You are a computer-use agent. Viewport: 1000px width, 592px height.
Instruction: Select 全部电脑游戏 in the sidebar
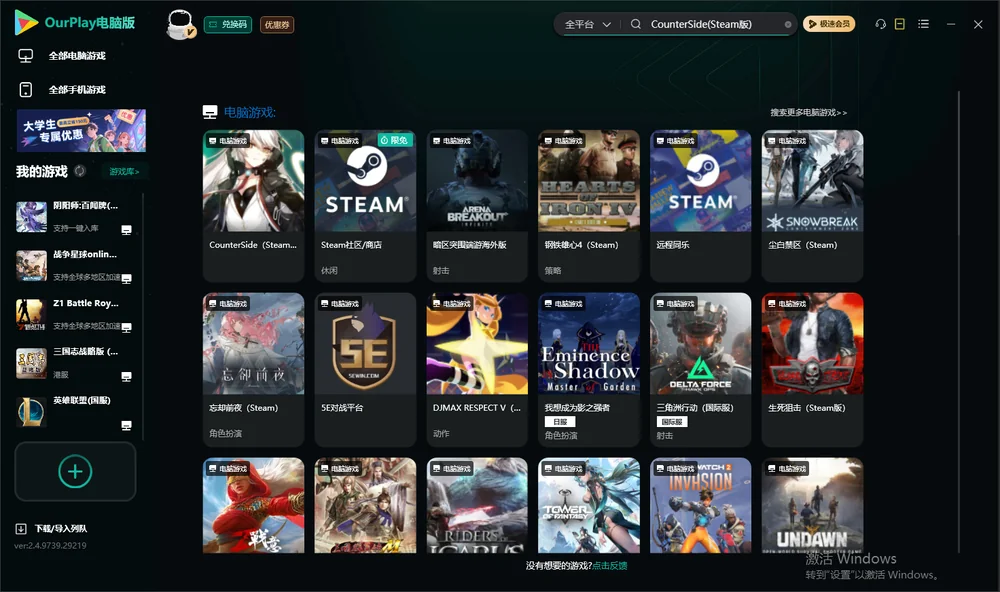77,56
